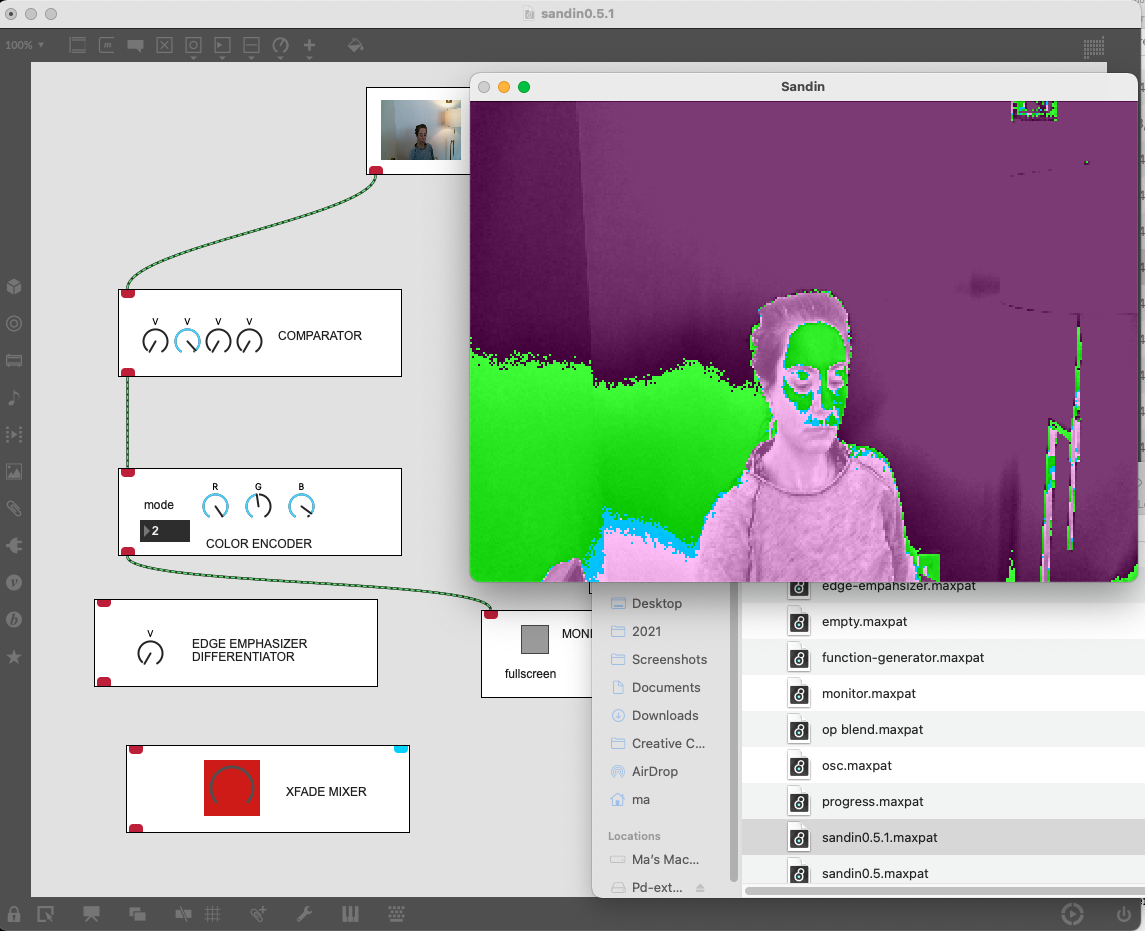Select Ma's Mac under Locations
The height and width of the screenshot is (931, 1145).
point(665,859)
